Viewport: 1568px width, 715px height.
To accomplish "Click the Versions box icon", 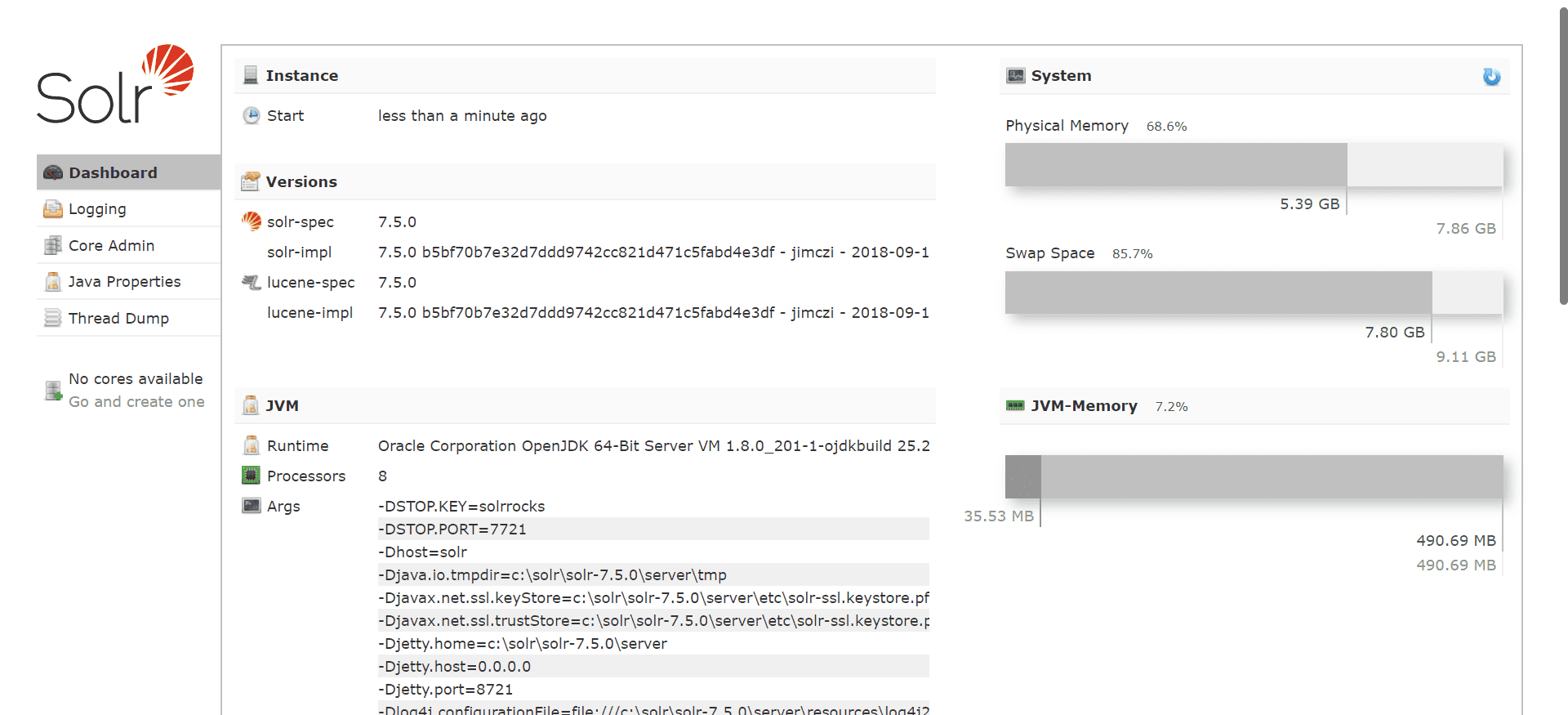I will click(251, 181).
